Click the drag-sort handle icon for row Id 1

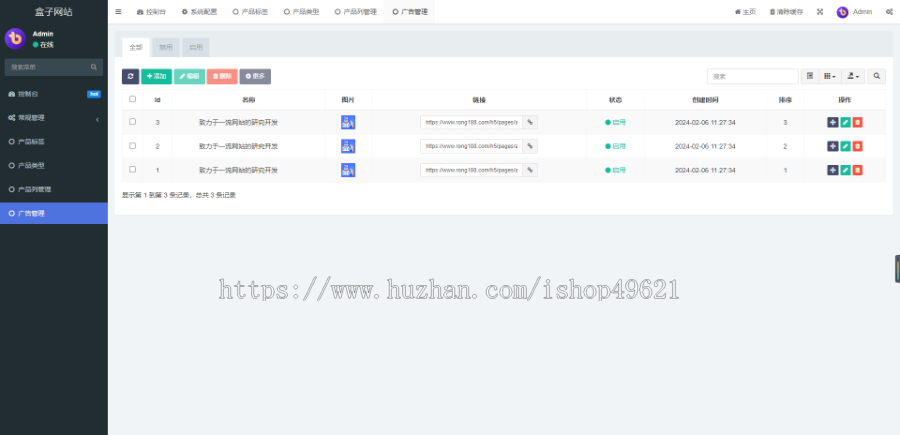tap(833, 170)
